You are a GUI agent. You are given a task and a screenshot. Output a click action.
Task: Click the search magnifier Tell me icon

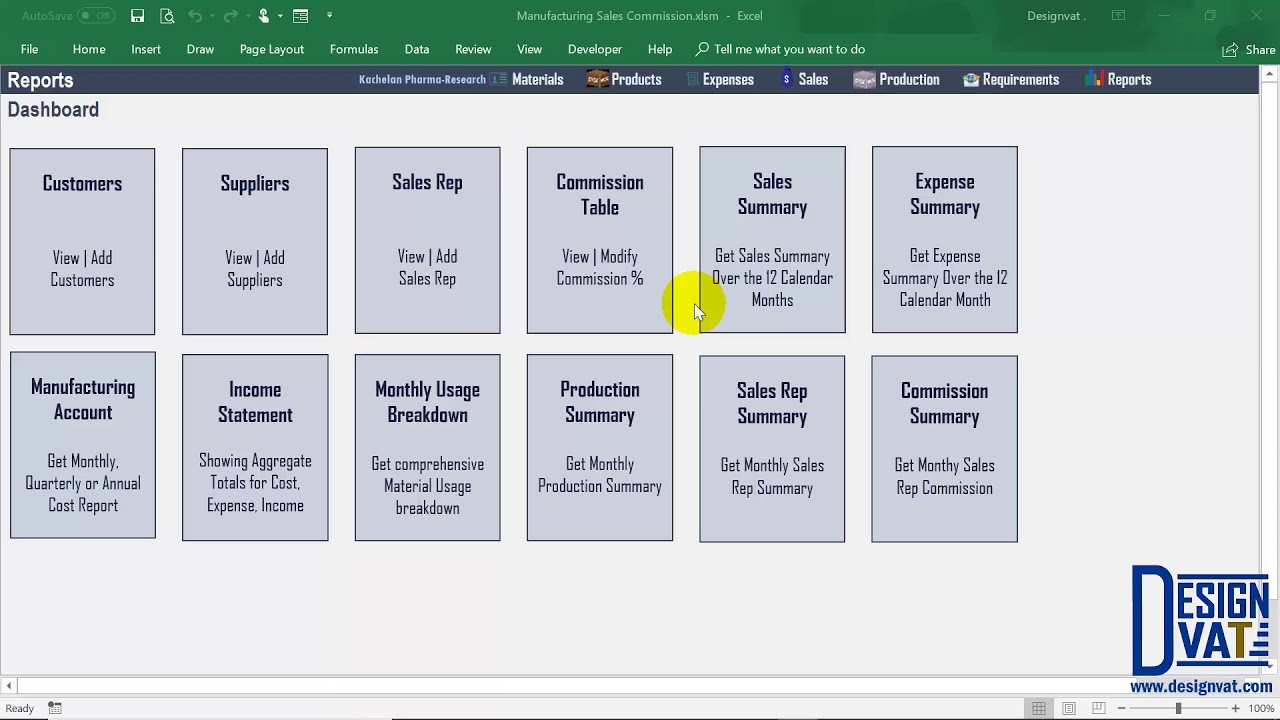(702, 49)
